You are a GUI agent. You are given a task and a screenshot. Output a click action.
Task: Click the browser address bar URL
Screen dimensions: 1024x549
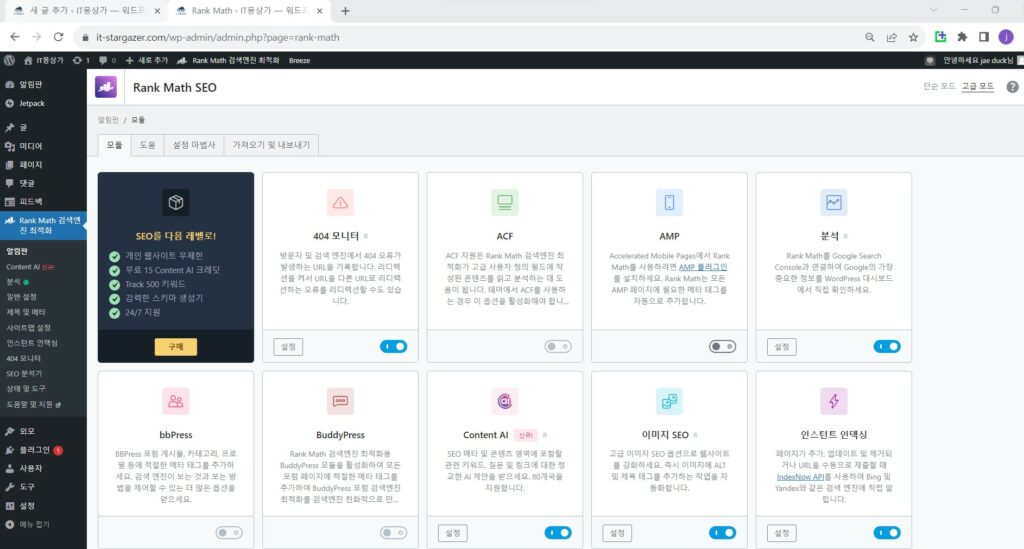click(217, 37)
